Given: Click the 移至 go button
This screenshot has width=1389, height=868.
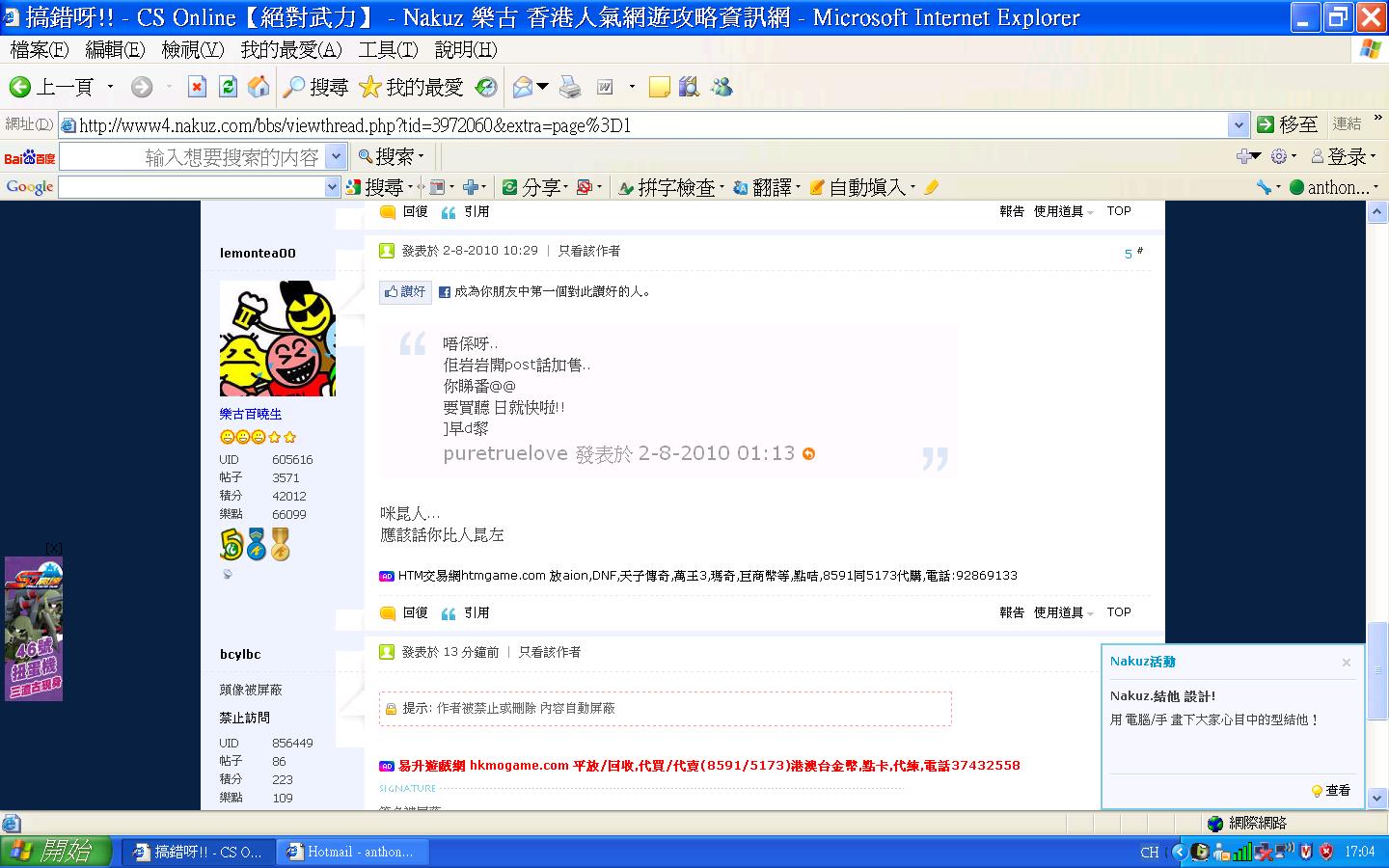Looking at the screenshot, I should click(x=1287, y=124).
